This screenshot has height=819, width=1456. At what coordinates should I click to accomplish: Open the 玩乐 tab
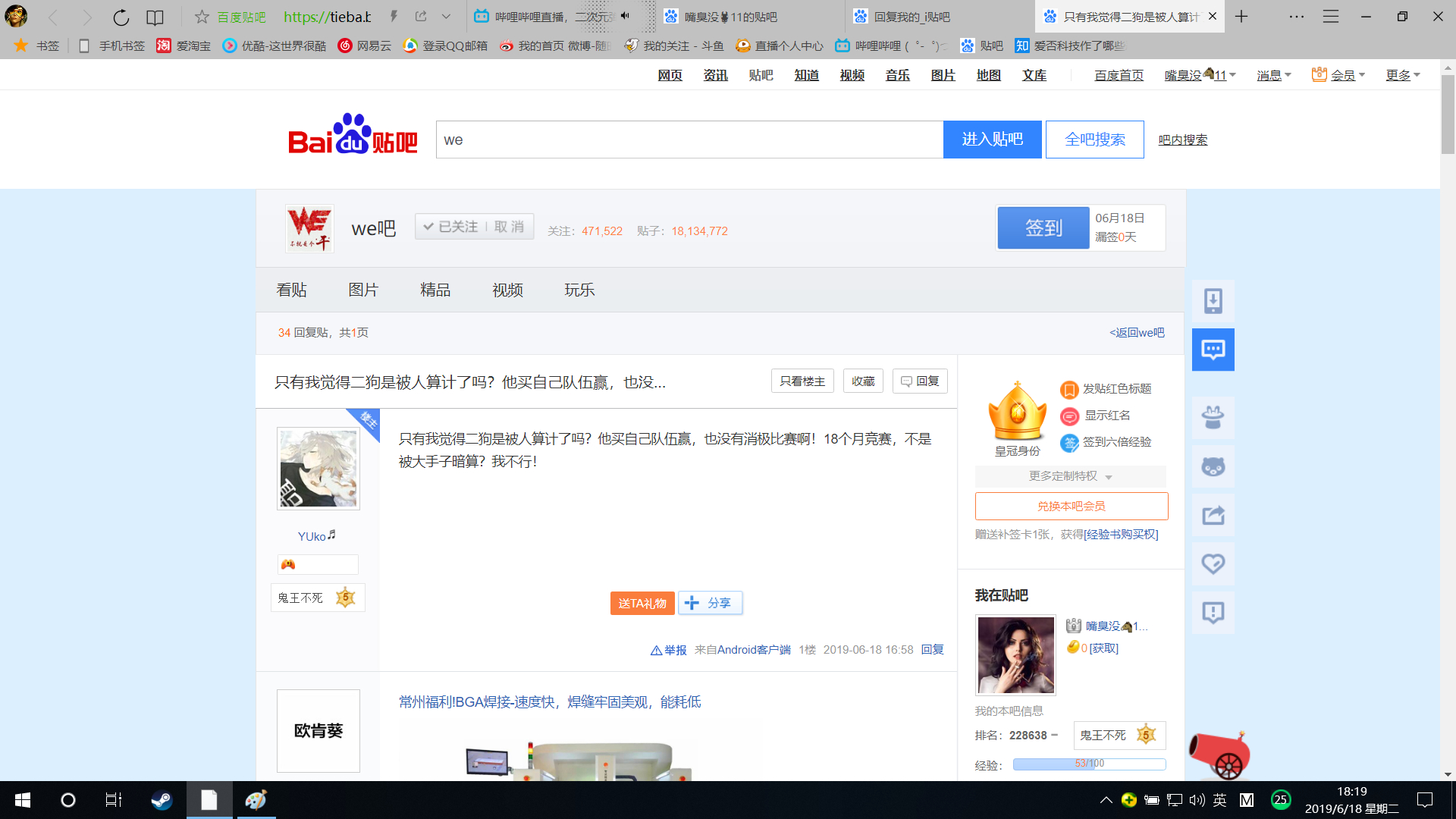[579, 290]
